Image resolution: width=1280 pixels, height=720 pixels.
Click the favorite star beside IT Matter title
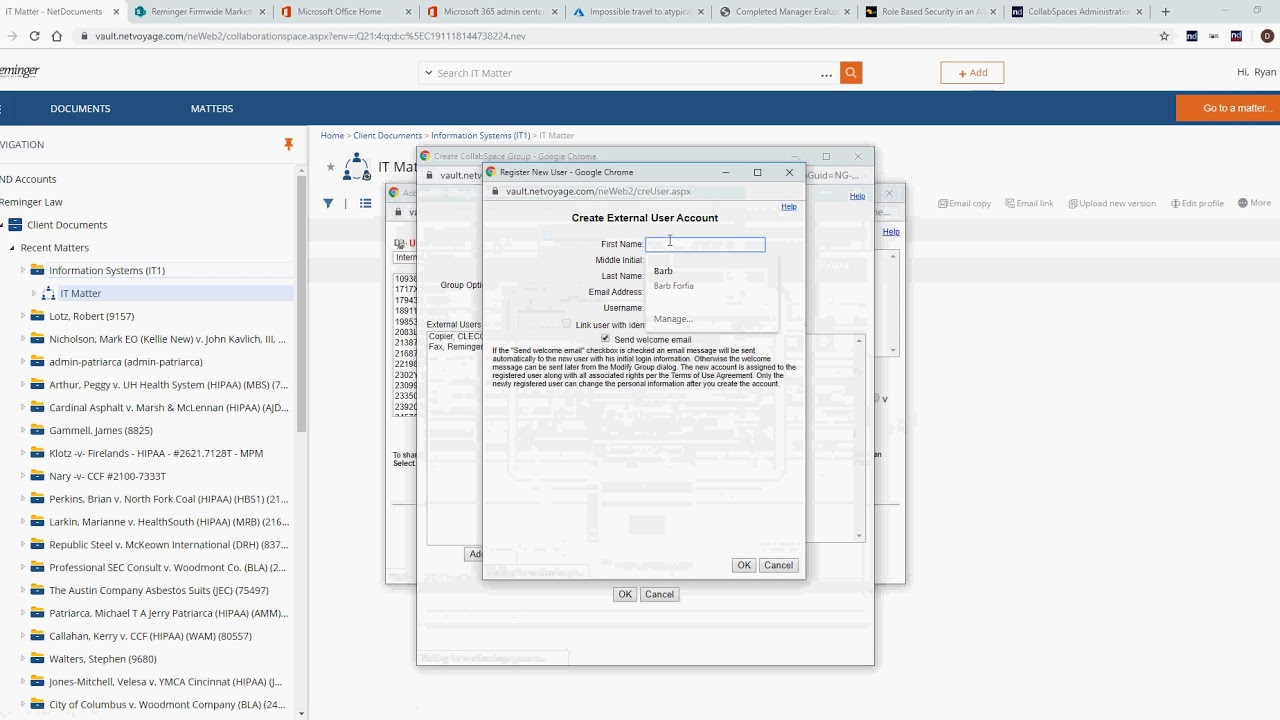pos(330,166)
